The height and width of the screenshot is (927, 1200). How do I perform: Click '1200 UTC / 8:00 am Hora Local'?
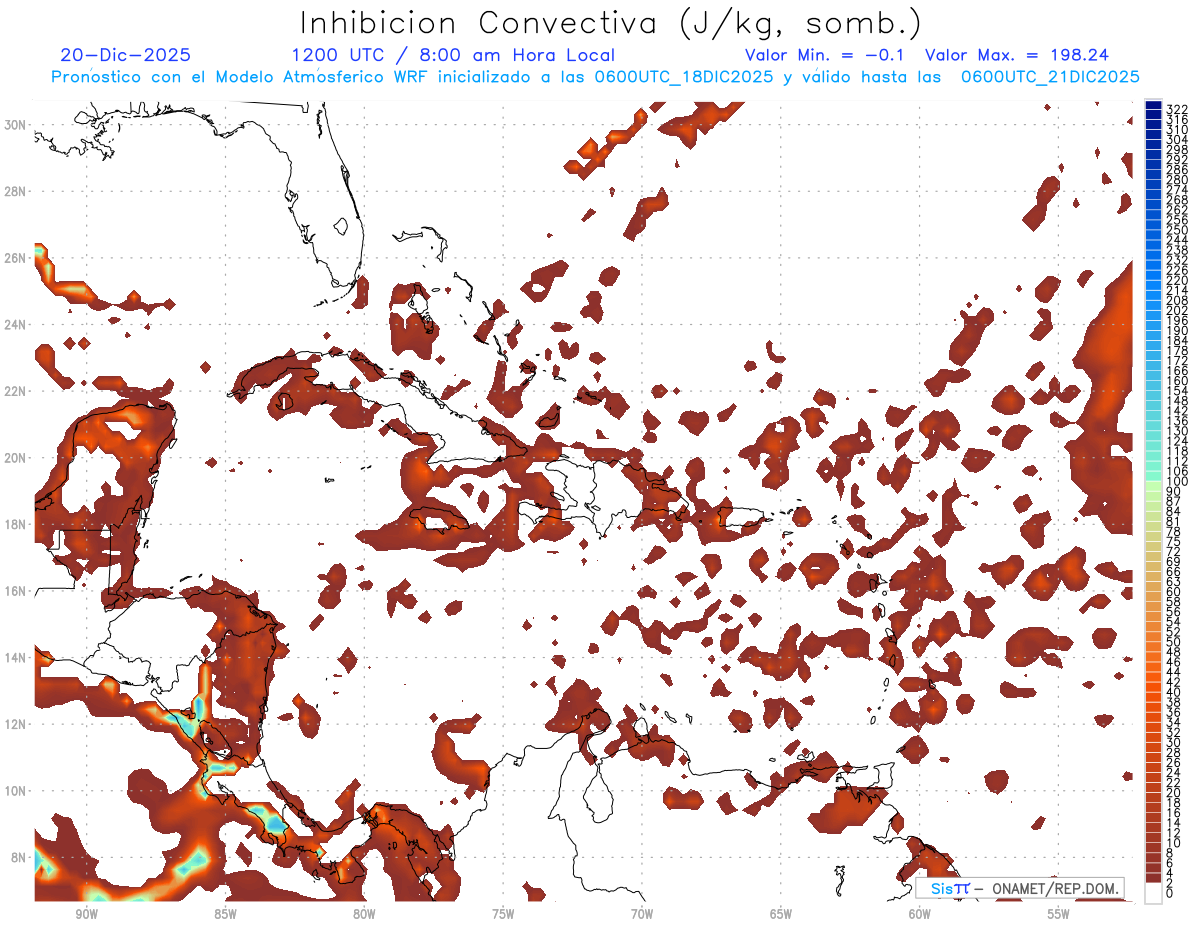453,56
